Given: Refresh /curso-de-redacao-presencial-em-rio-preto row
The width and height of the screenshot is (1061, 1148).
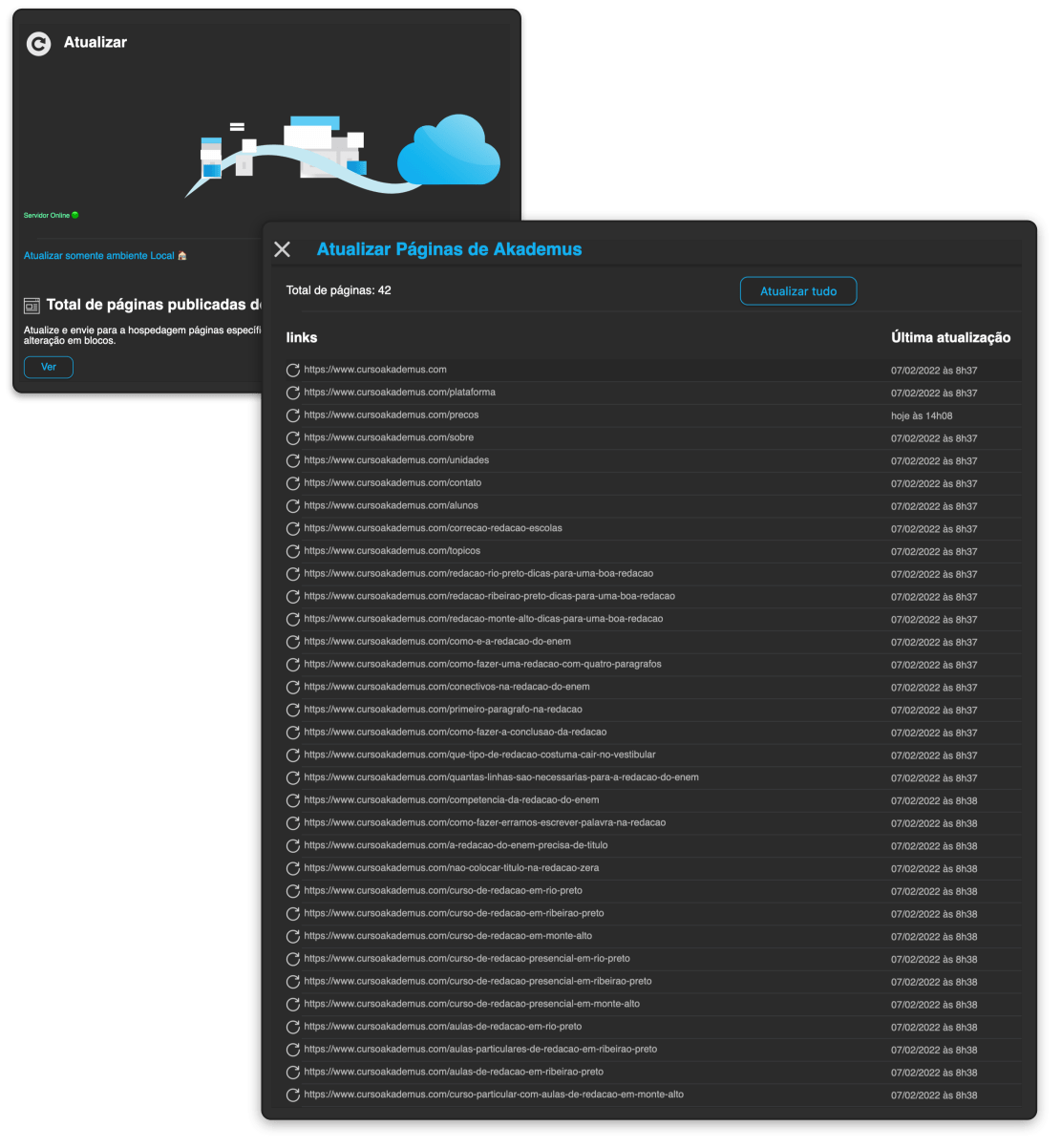Looking at the screenshot, I should (293, 959).
